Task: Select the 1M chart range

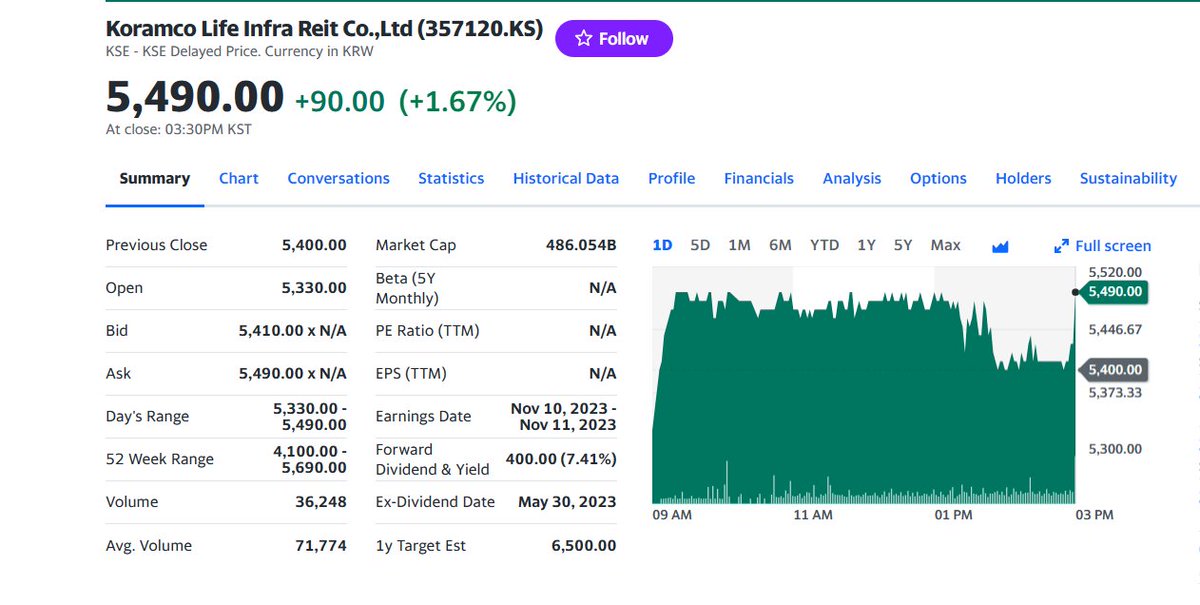Action: pos(739,245)
